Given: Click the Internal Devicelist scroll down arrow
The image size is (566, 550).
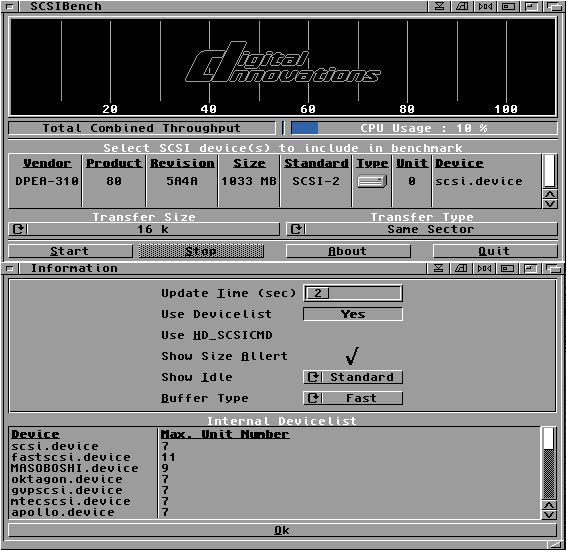Looking at the screenshot, I should coord(549,514).
